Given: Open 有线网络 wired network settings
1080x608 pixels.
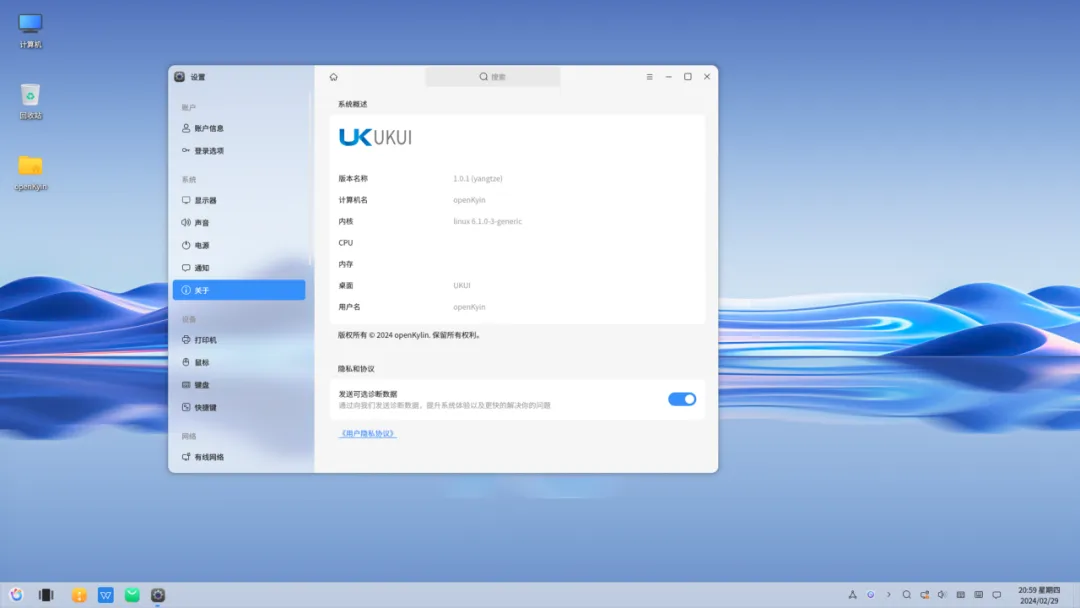Looking at the screenshot, I should (239, 457).
